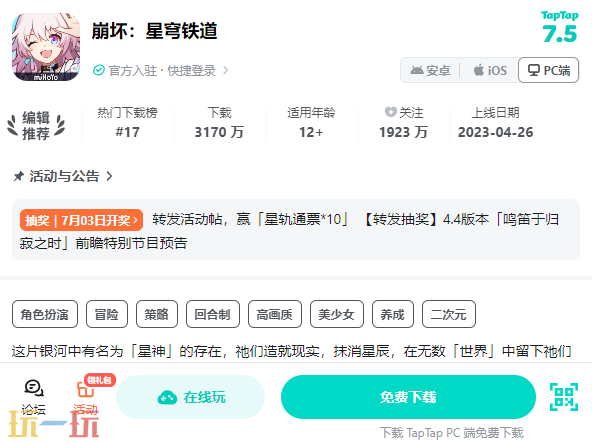Select the 角色扮演 tag

point(45,314)
